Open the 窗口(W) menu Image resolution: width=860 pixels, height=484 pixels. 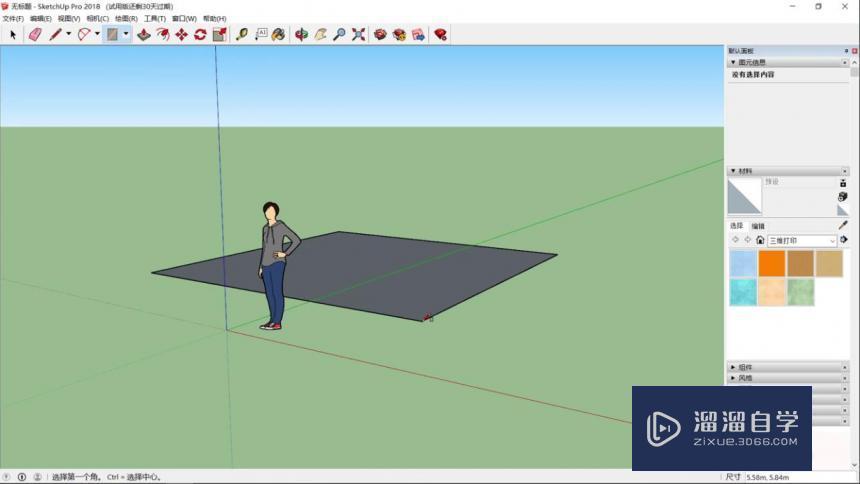[x=184, y=19]
